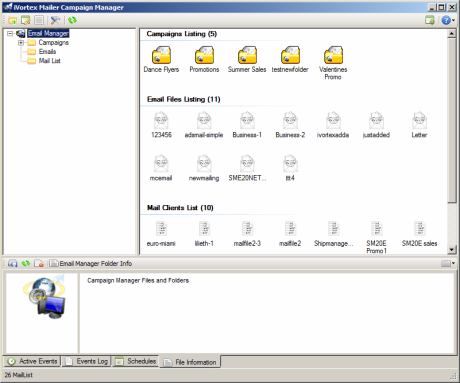Click the 26 MailList status bar text
Image resolution: width=460 pixels, height=383 pixels.
point(19,375)
